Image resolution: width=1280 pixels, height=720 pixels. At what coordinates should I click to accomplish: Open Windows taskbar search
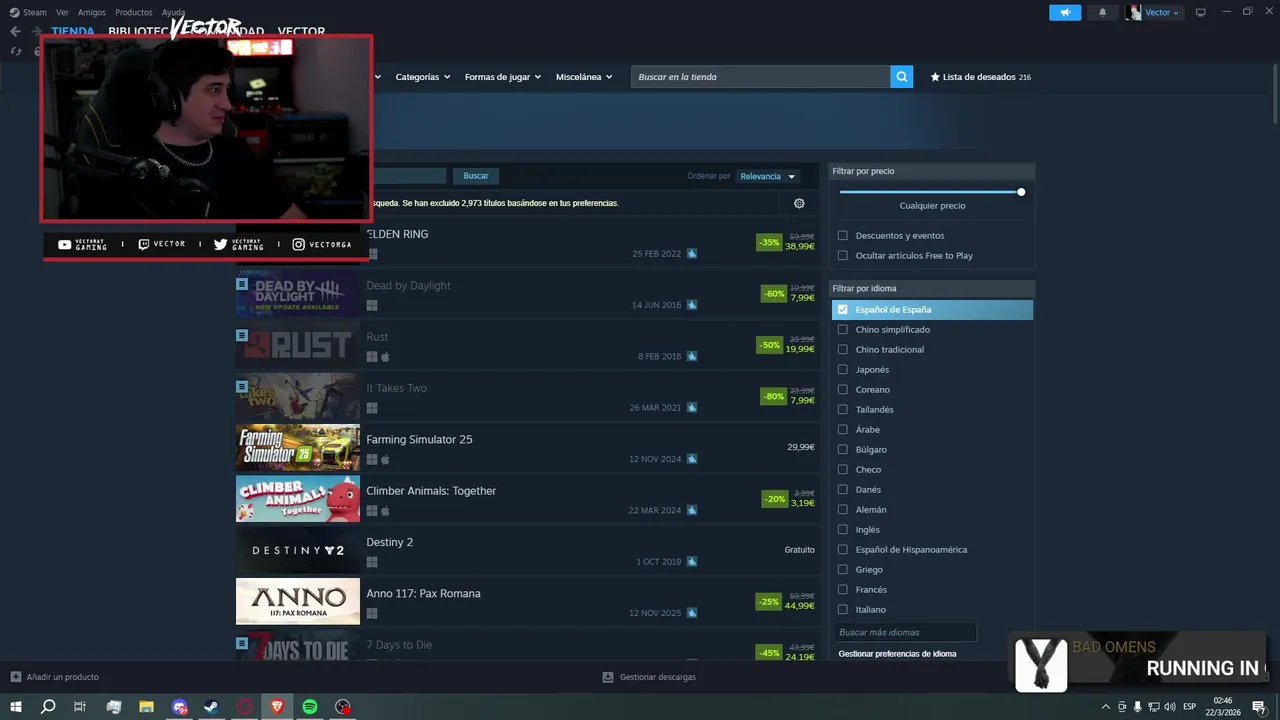tap(48, 707)
